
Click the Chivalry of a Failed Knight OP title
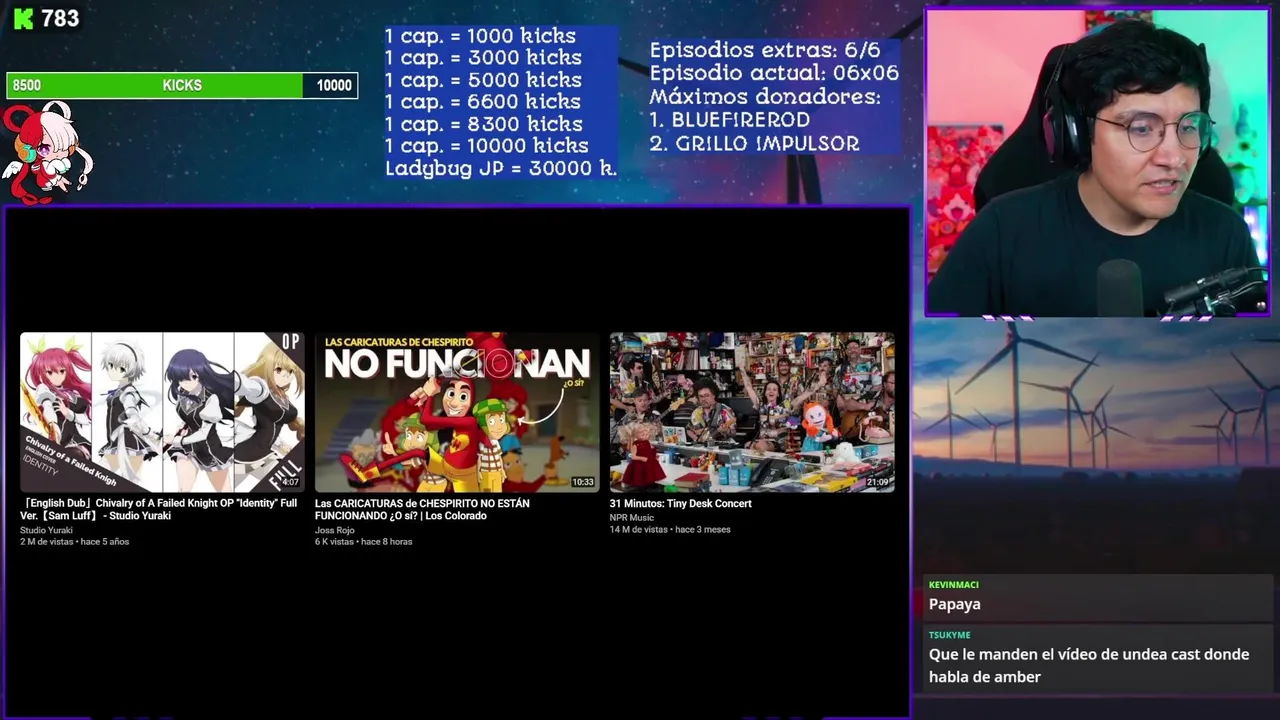point(159,510)
